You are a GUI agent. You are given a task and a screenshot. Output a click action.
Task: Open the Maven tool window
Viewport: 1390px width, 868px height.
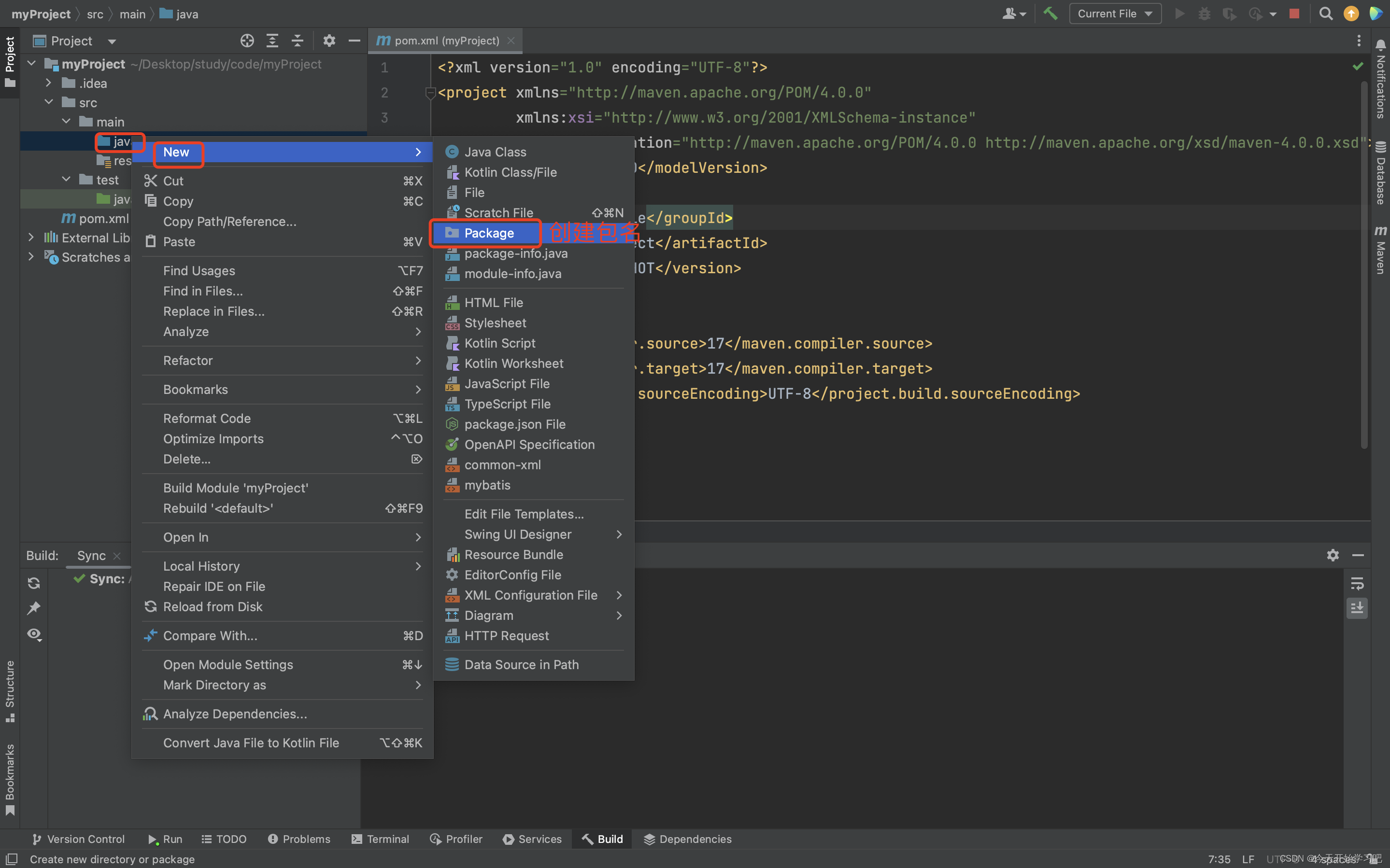coord(1380,249)
